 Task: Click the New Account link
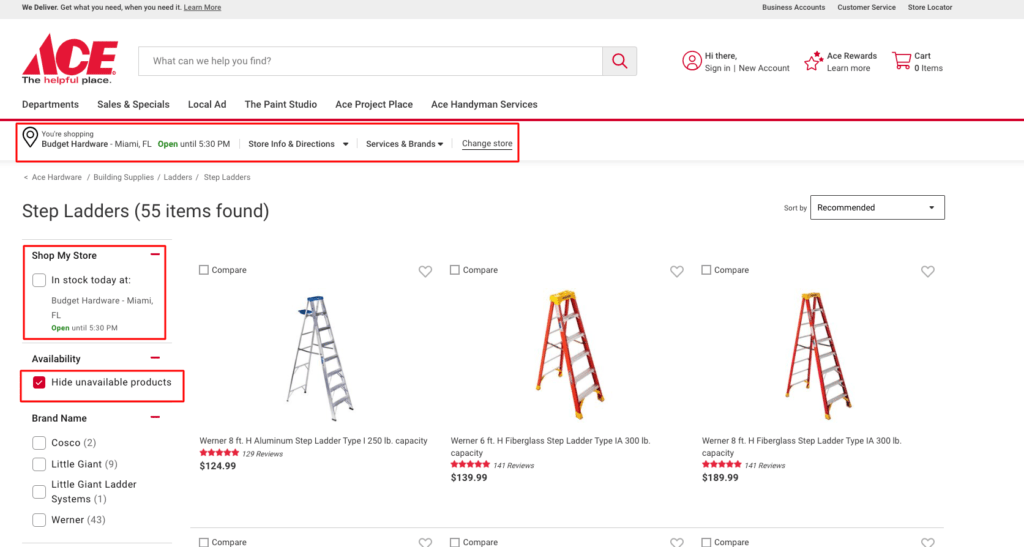tap(764, 68)
